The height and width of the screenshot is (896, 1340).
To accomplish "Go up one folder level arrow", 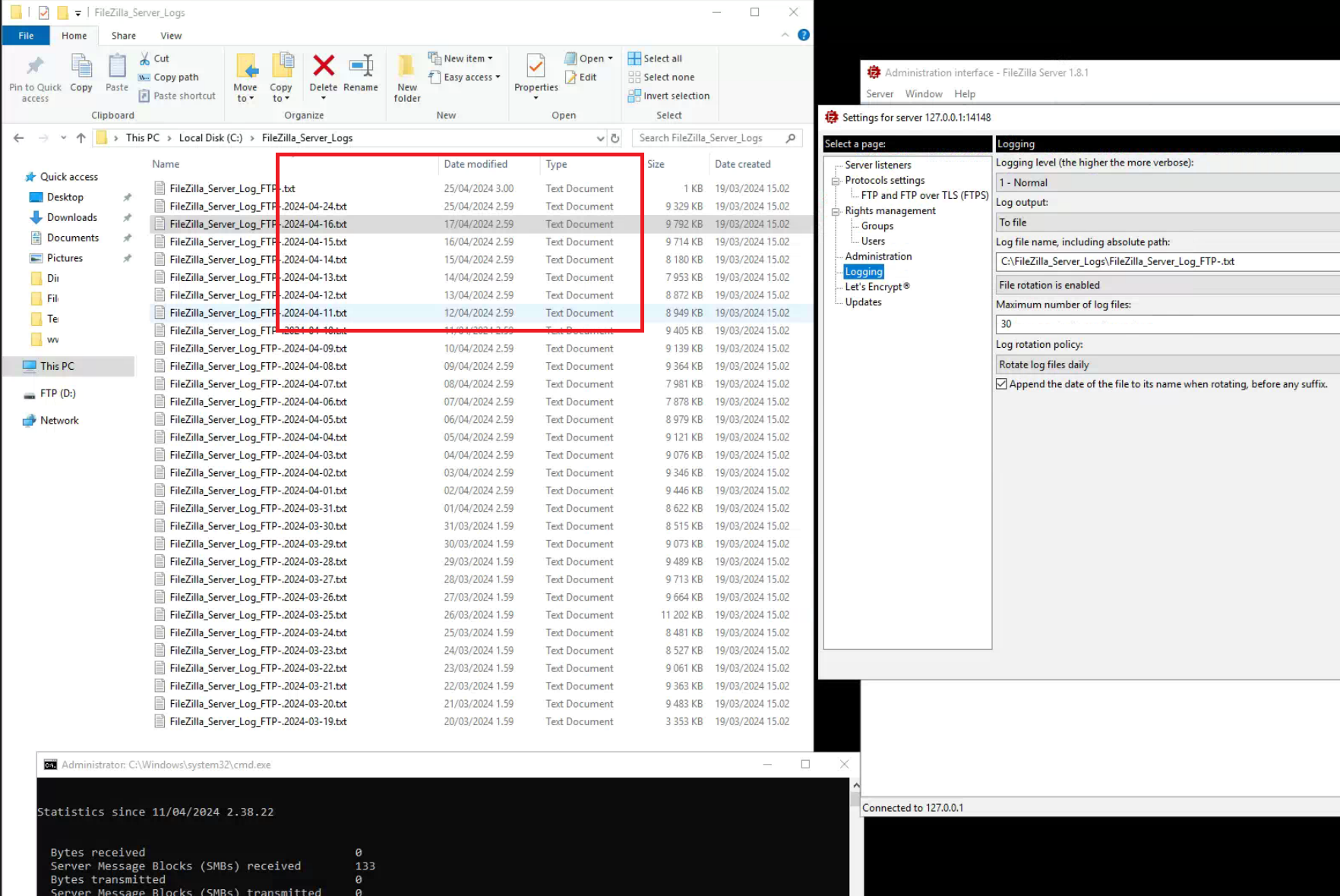I will tap(81, 138).
